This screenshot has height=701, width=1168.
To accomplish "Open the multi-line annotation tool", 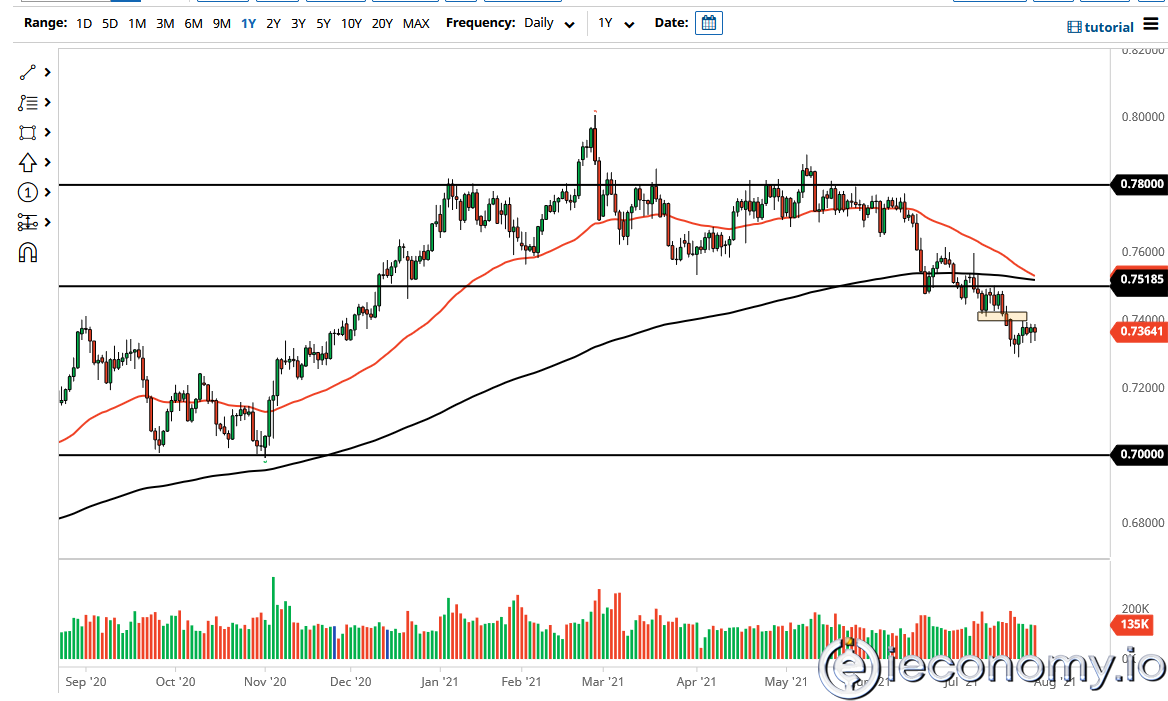I will (27, 102).
